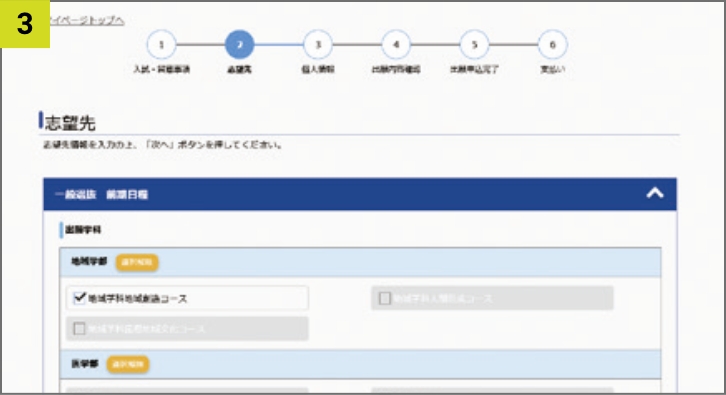Click the 支払い step label text
Screen dimensions: 726x395
click(552, 69)
